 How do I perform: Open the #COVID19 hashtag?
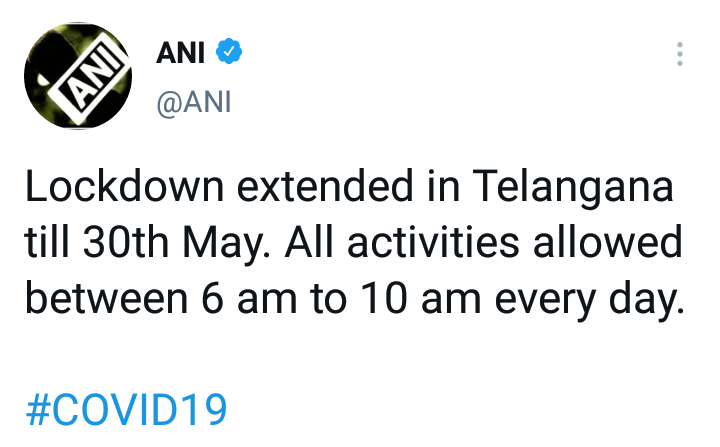pos(126,410)
